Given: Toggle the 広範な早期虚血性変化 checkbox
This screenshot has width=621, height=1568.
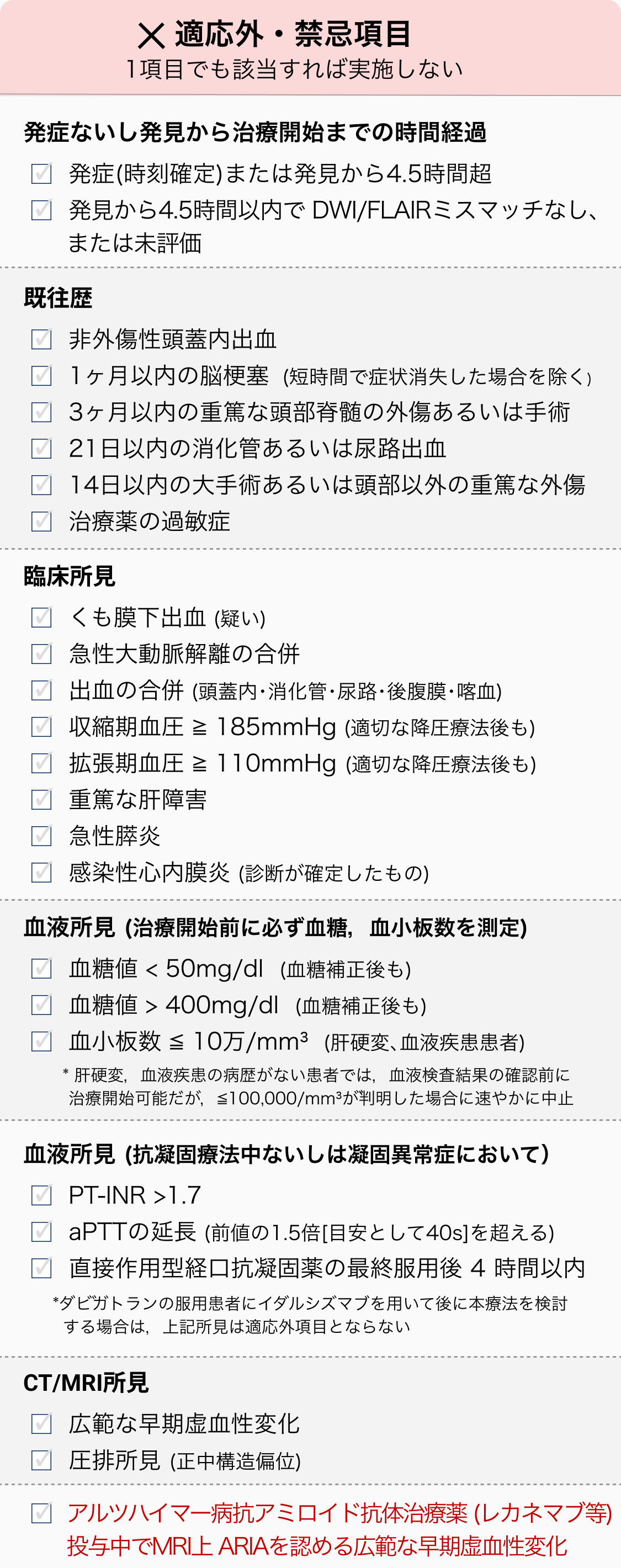Looking at the screenshot, I should [x=41, y=1423].
